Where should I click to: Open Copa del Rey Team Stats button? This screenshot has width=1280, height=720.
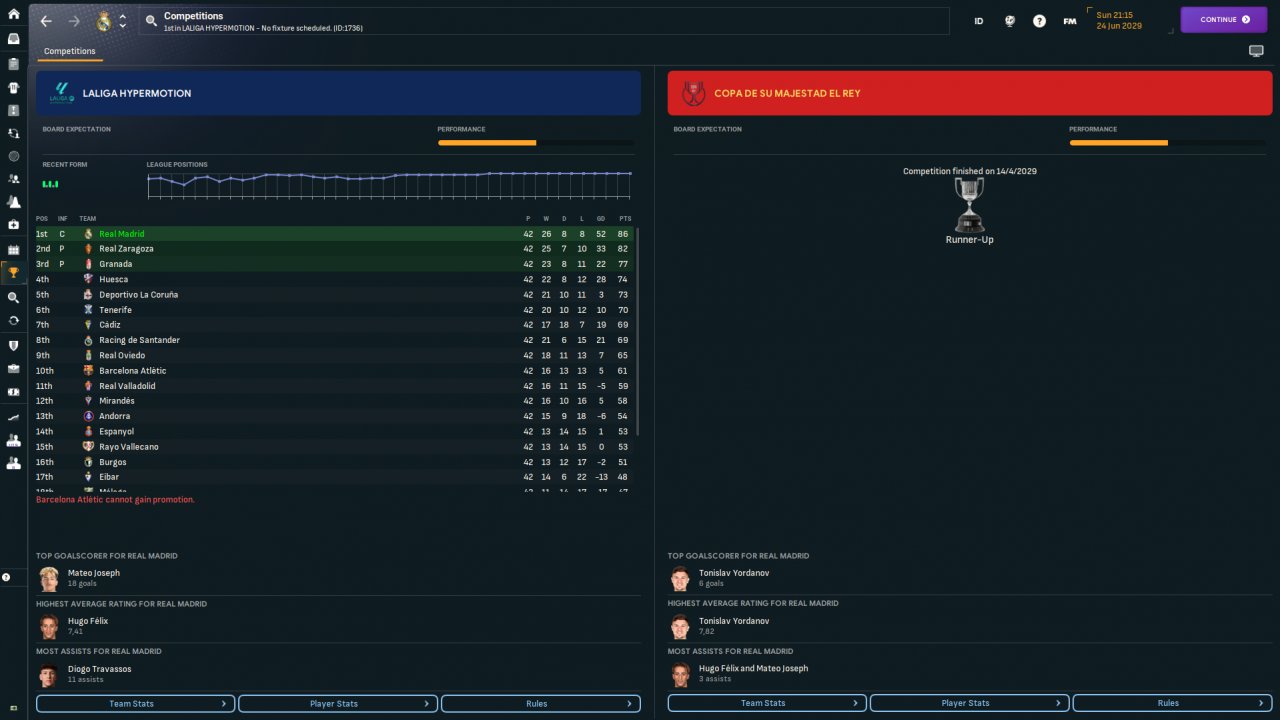(x=767, y=703)
